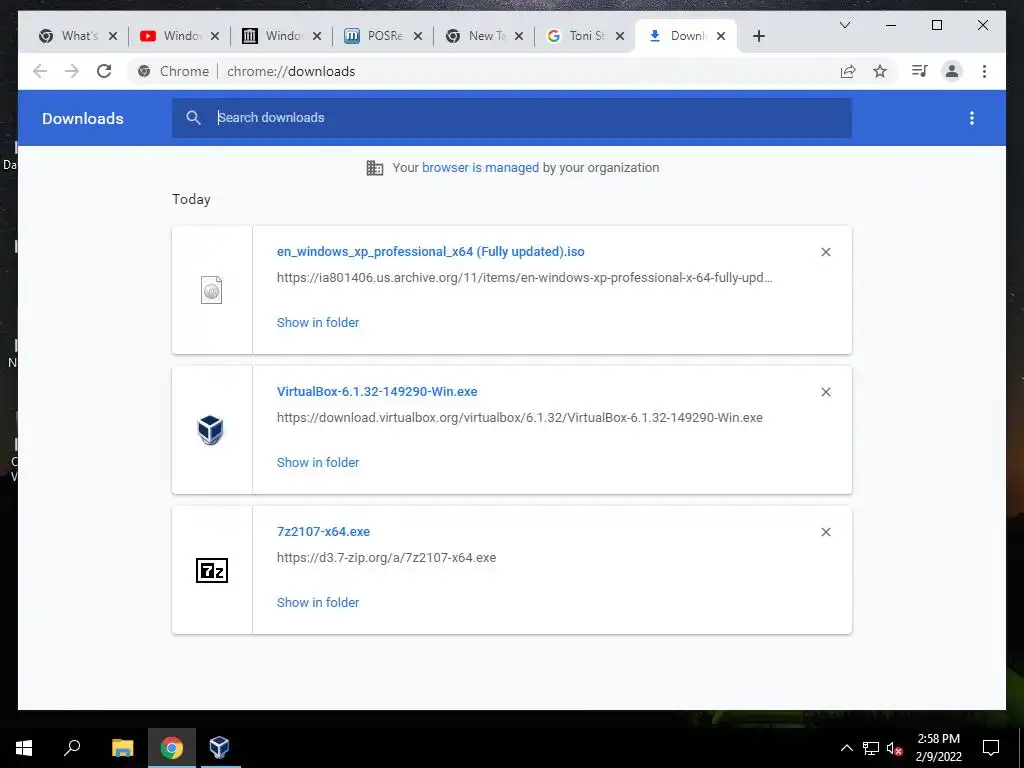Show the Windows XP ISO in folder
The image size is (1024, 768).
(318, 323)
